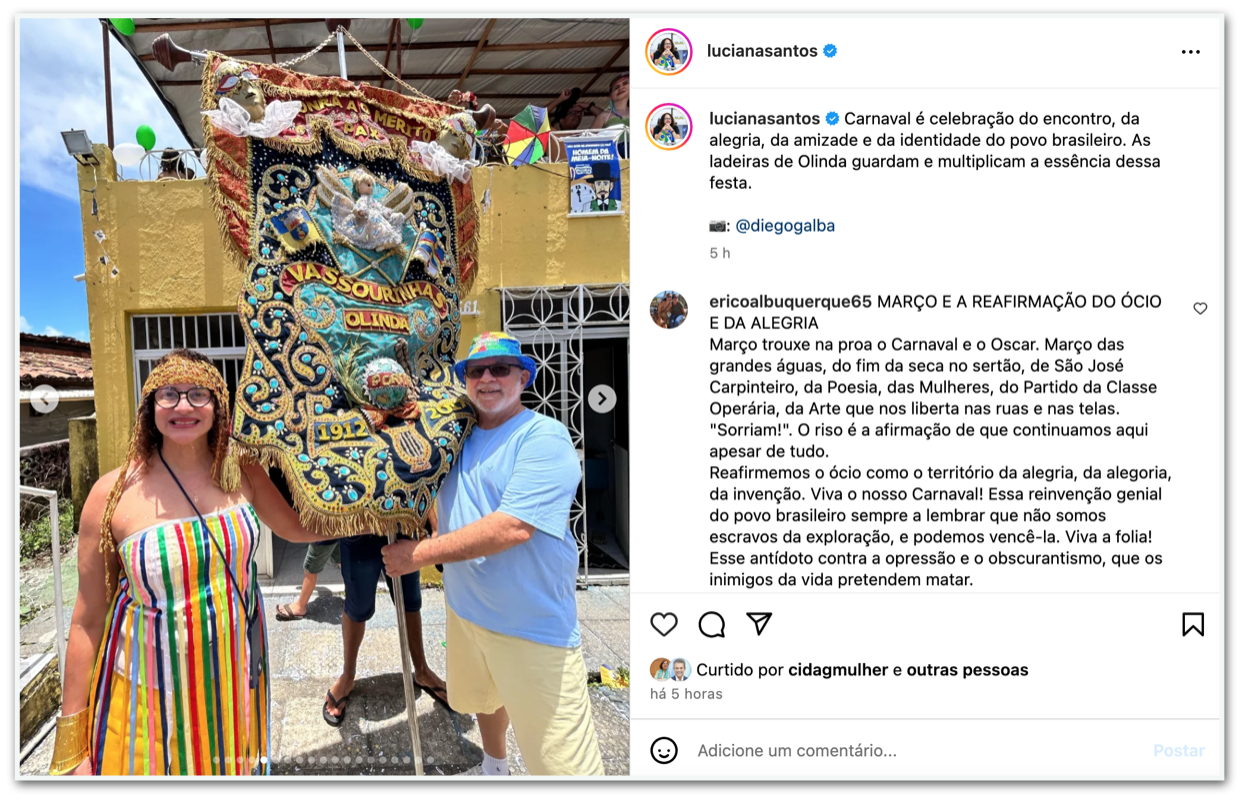Viewport: 1240px width, 800px height.
Task: Like ericoalbuquerque65's comment with small heart
Action: pos(1200,309)
